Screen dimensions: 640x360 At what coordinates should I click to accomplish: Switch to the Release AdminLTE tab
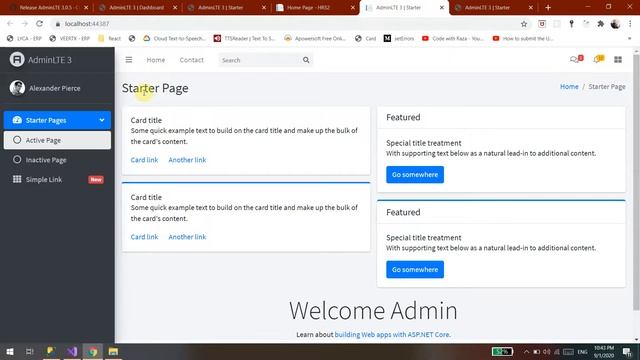point(48,7)
